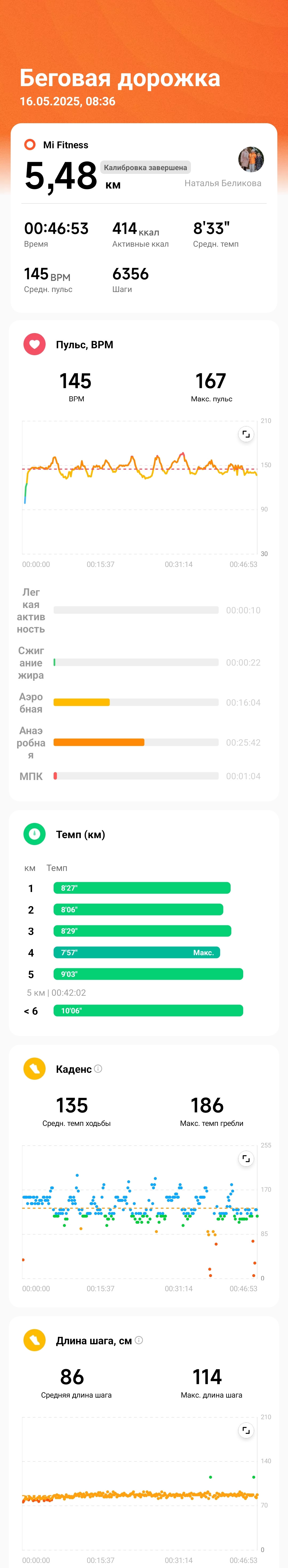Click the green Темп section icon
The image size is (288, 1568).
pos(34,834)
